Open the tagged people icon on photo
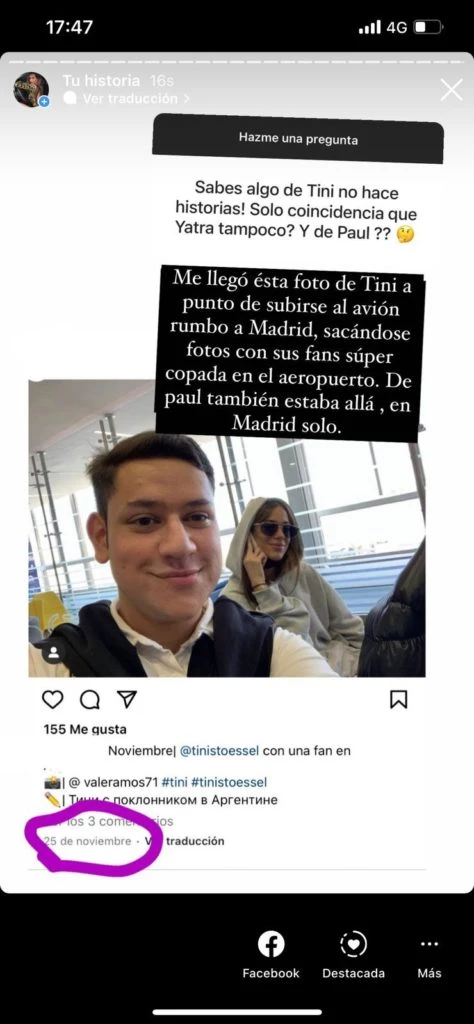This screenshot has height=1024, width=474. click(54, 651)
